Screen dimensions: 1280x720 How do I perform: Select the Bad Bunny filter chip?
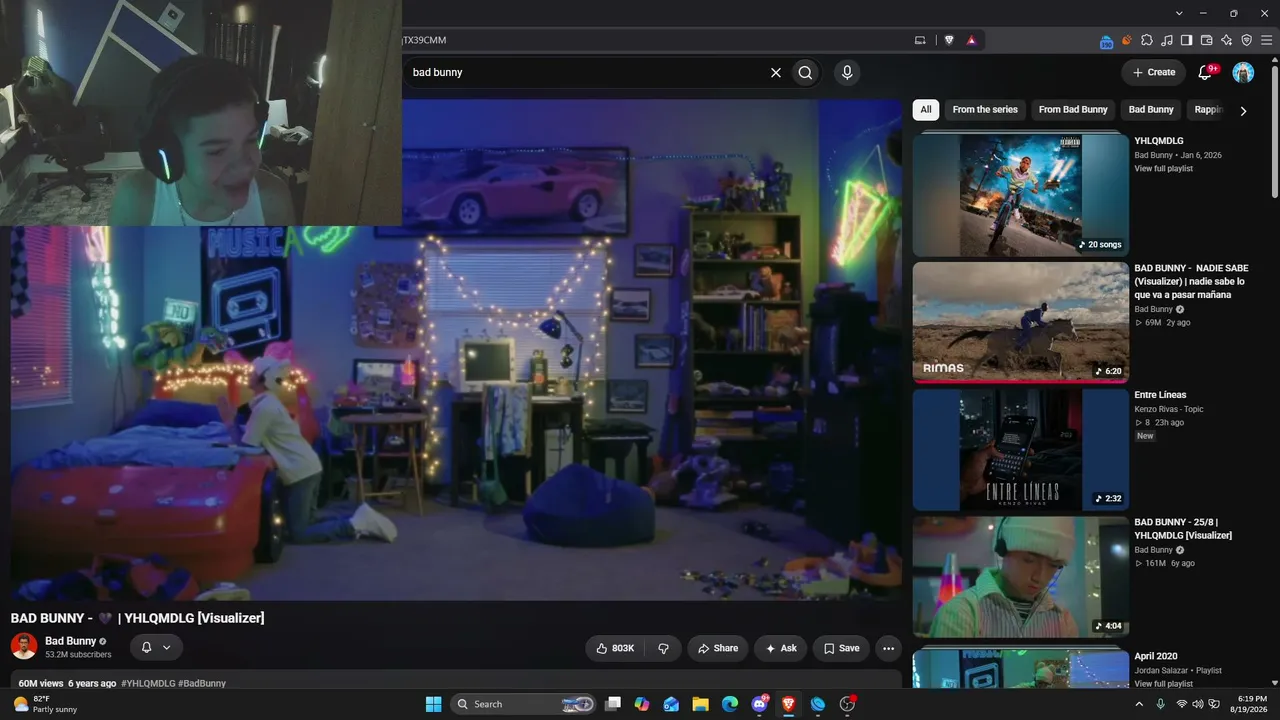pyautogui.click(x=1151, y=110)
